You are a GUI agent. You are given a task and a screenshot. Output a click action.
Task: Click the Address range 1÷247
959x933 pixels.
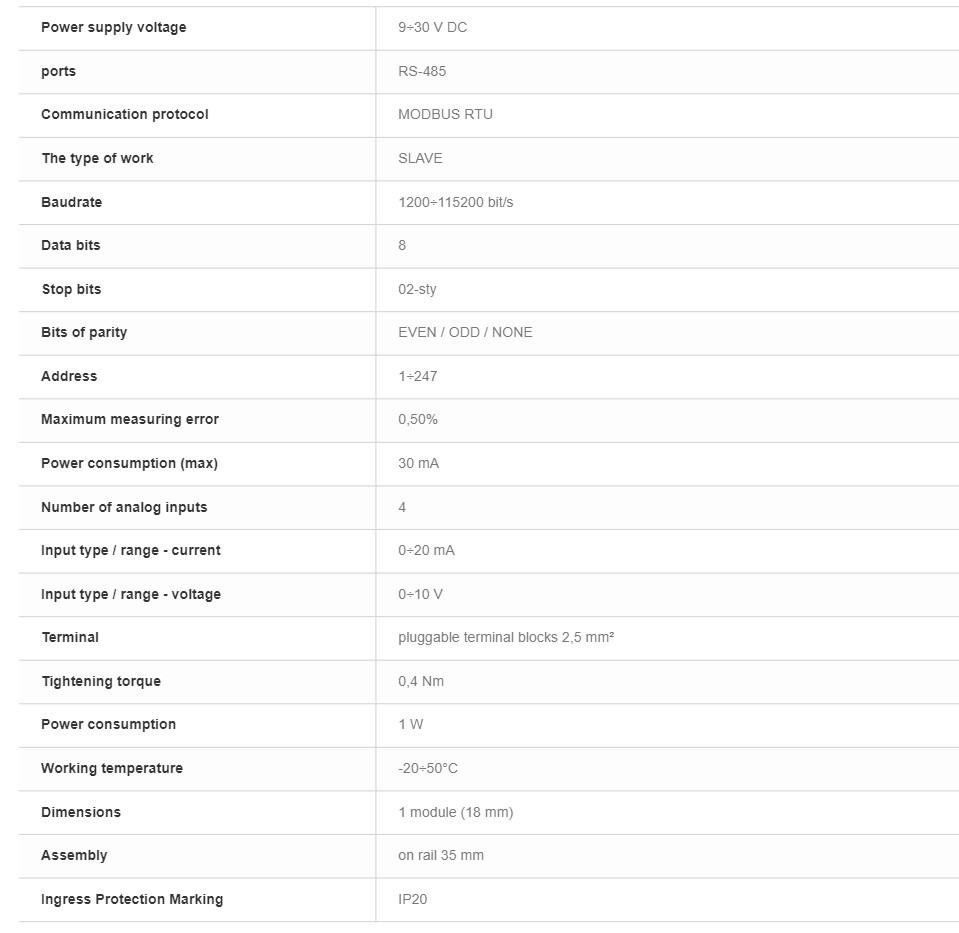tap(417, 376)
